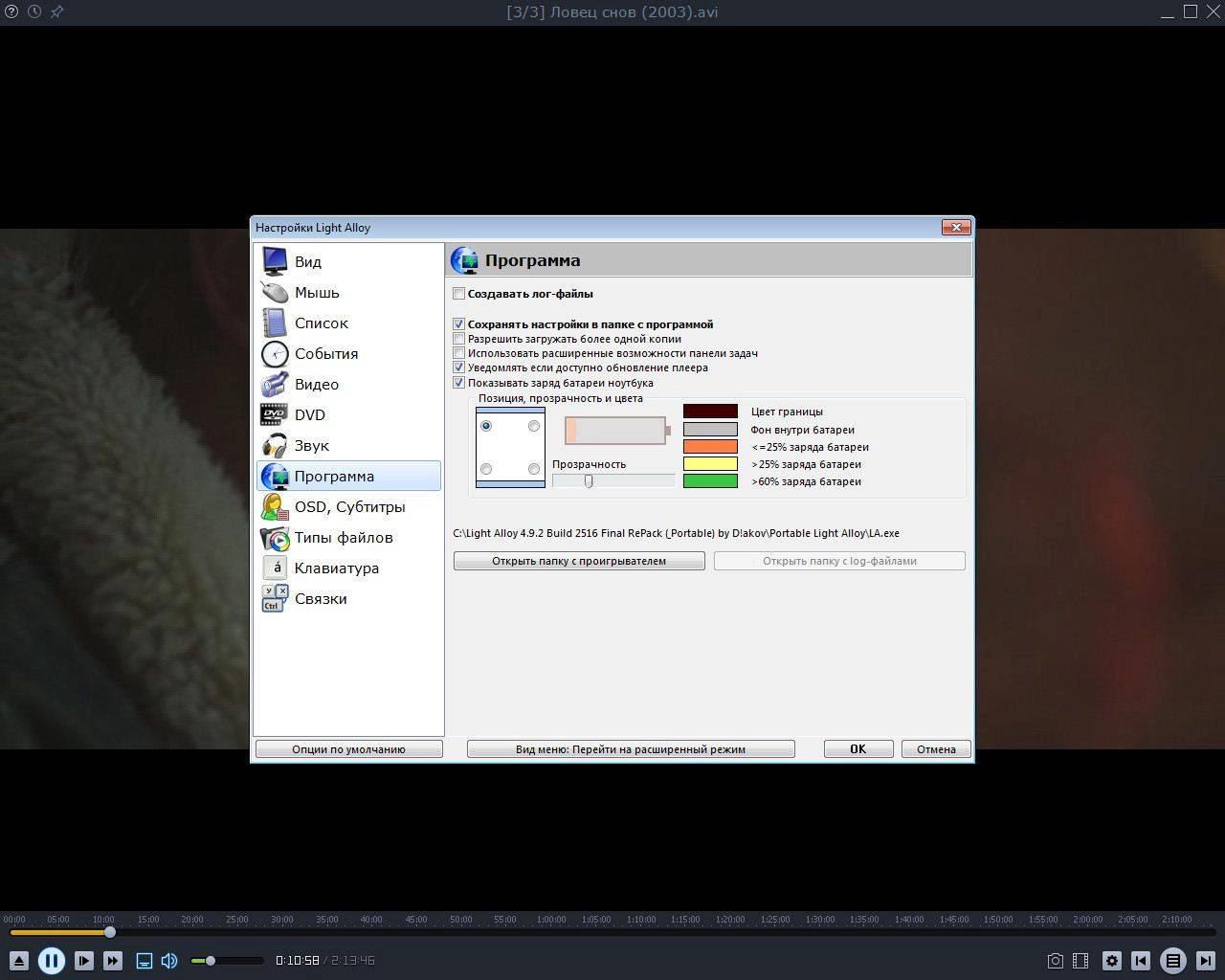Click the >25% заряда батареи yellow swatch
The height and width of the screenshot is (980, 1225).
pyautogui.click(x=710, y=464)
